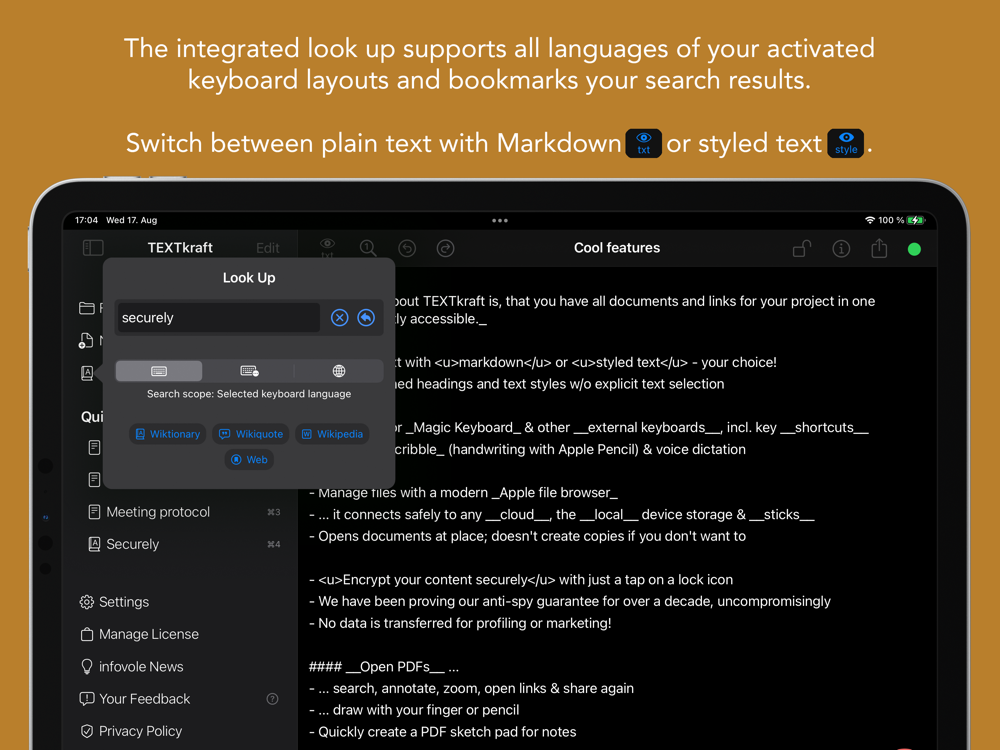1000x750 pixels.
Task: Open the Securely lookup bookmark
Action: click(x=184, y=544)
